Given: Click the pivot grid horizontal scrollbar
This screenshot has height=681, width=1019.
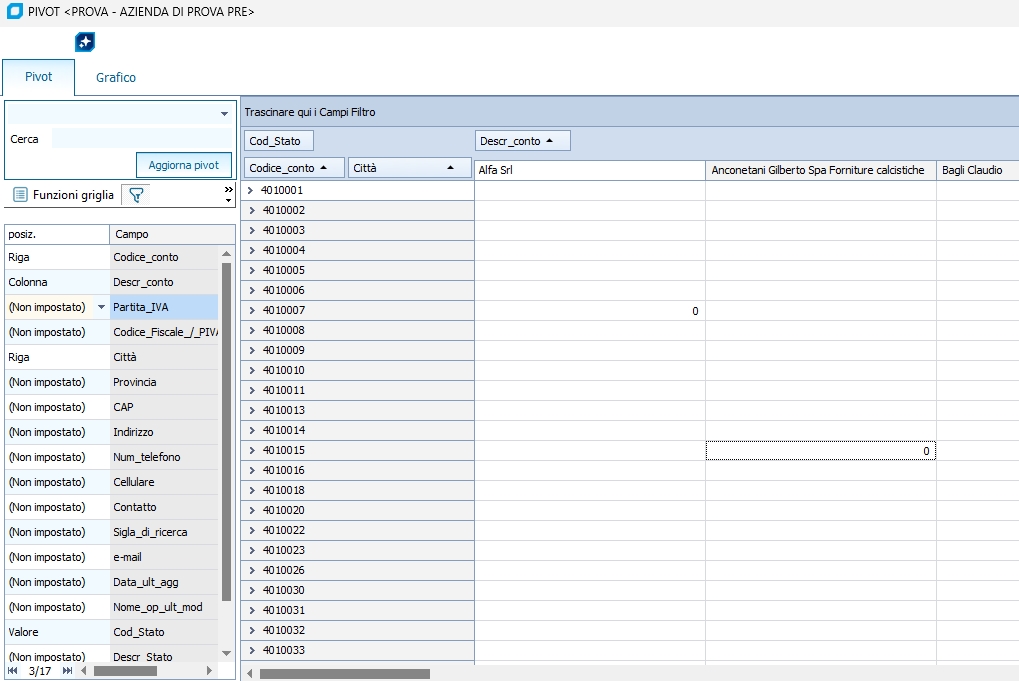Looking at the screenshot, I should point(344,674).
